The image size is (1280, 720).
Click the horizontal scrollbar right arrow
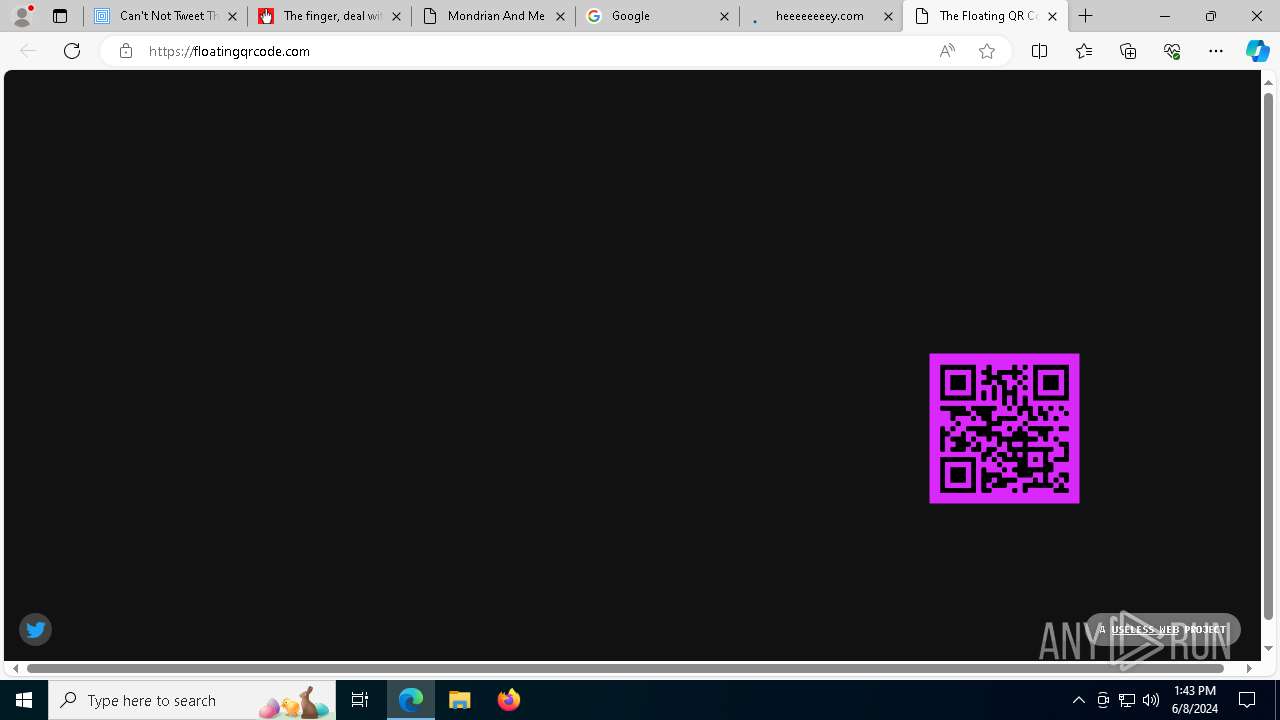click(1249, 668)
